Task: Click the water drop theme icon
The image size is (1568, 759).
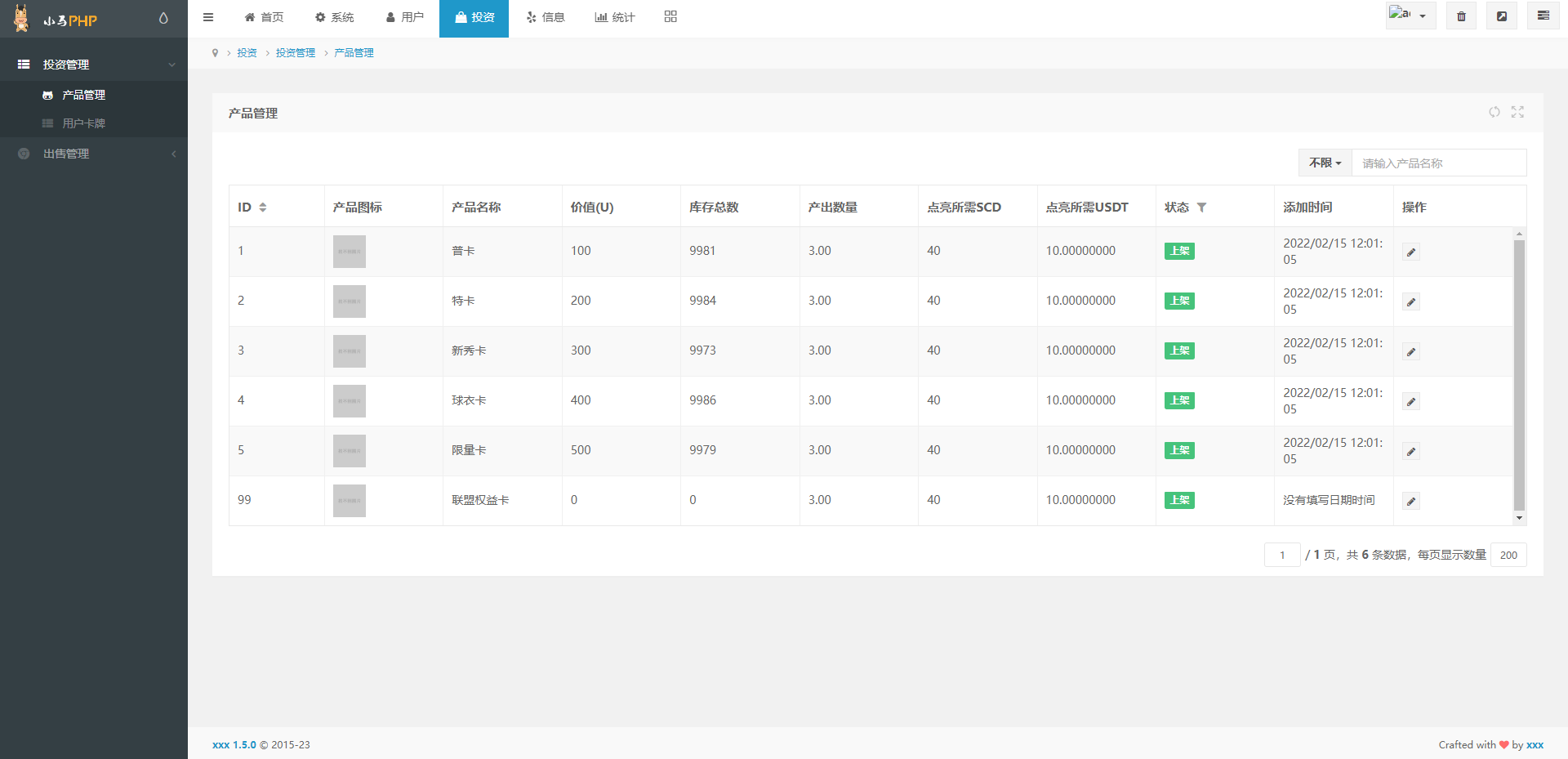Action: pos(163,18)
